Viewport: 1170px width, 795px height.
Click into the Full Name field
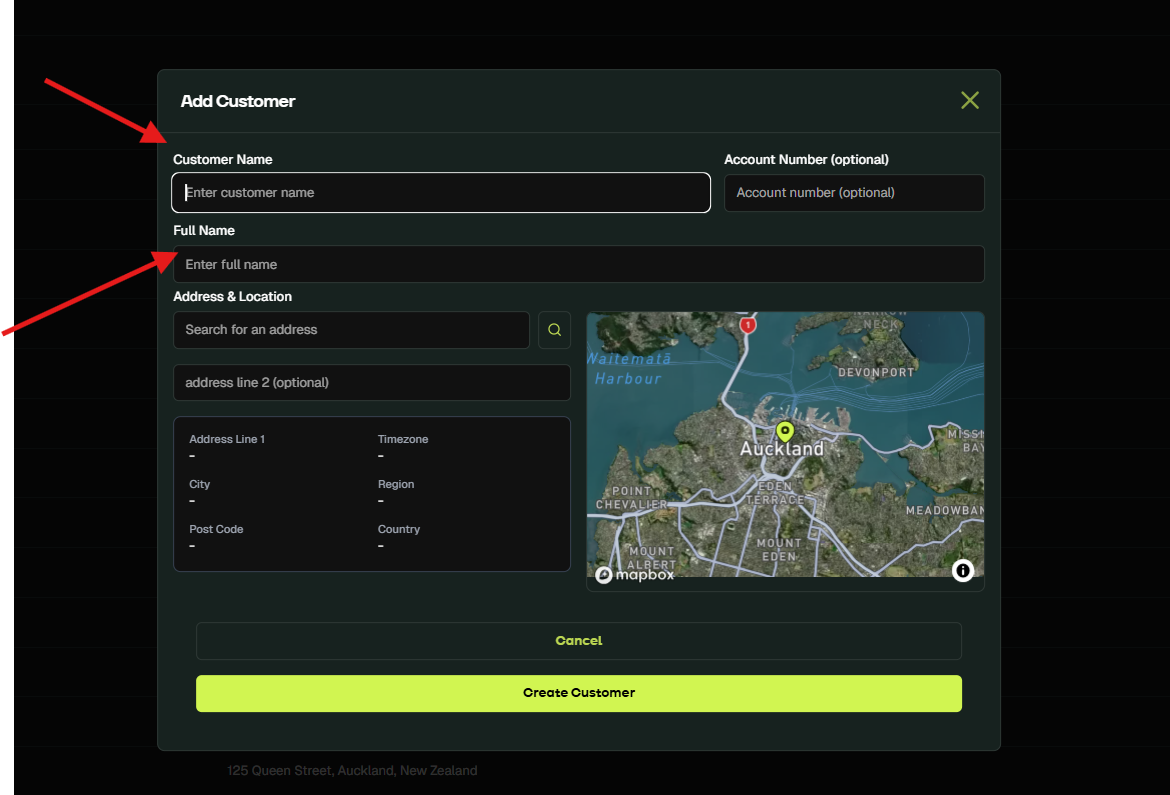coord(578,264)
